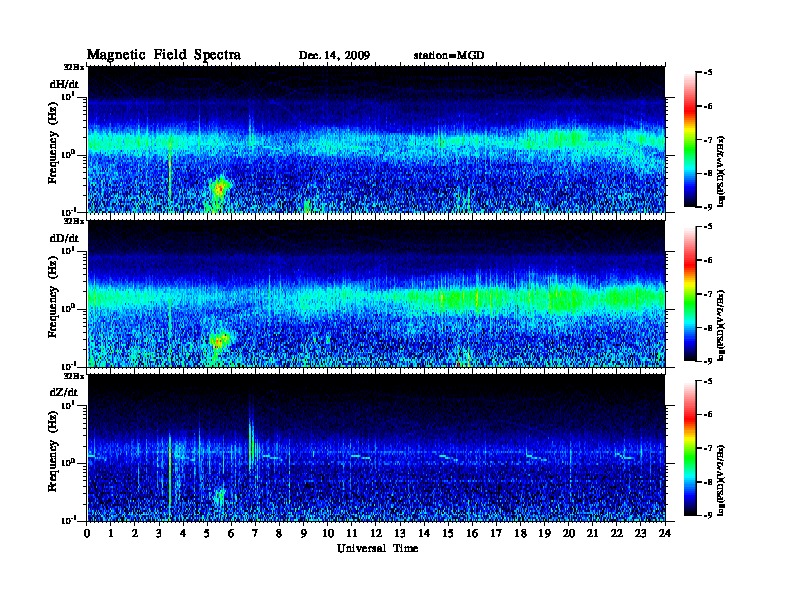Viewport: 792px width, 612px height.
Task: Click the color bar beside the dH/dt panel
Action: 689,139
